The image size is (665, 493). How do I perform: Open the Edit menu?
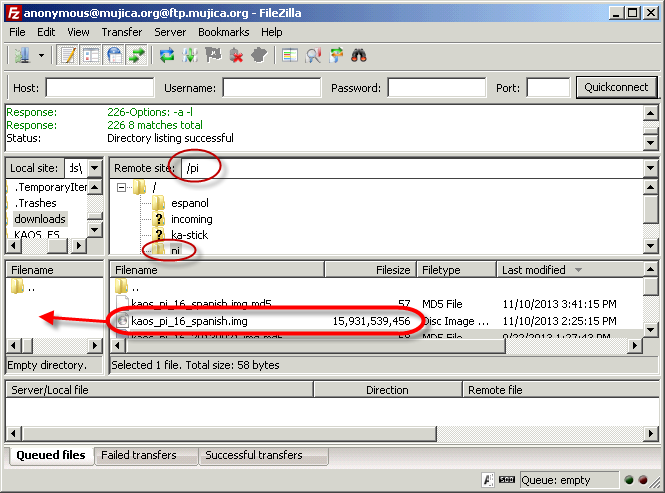coord(46,32)
